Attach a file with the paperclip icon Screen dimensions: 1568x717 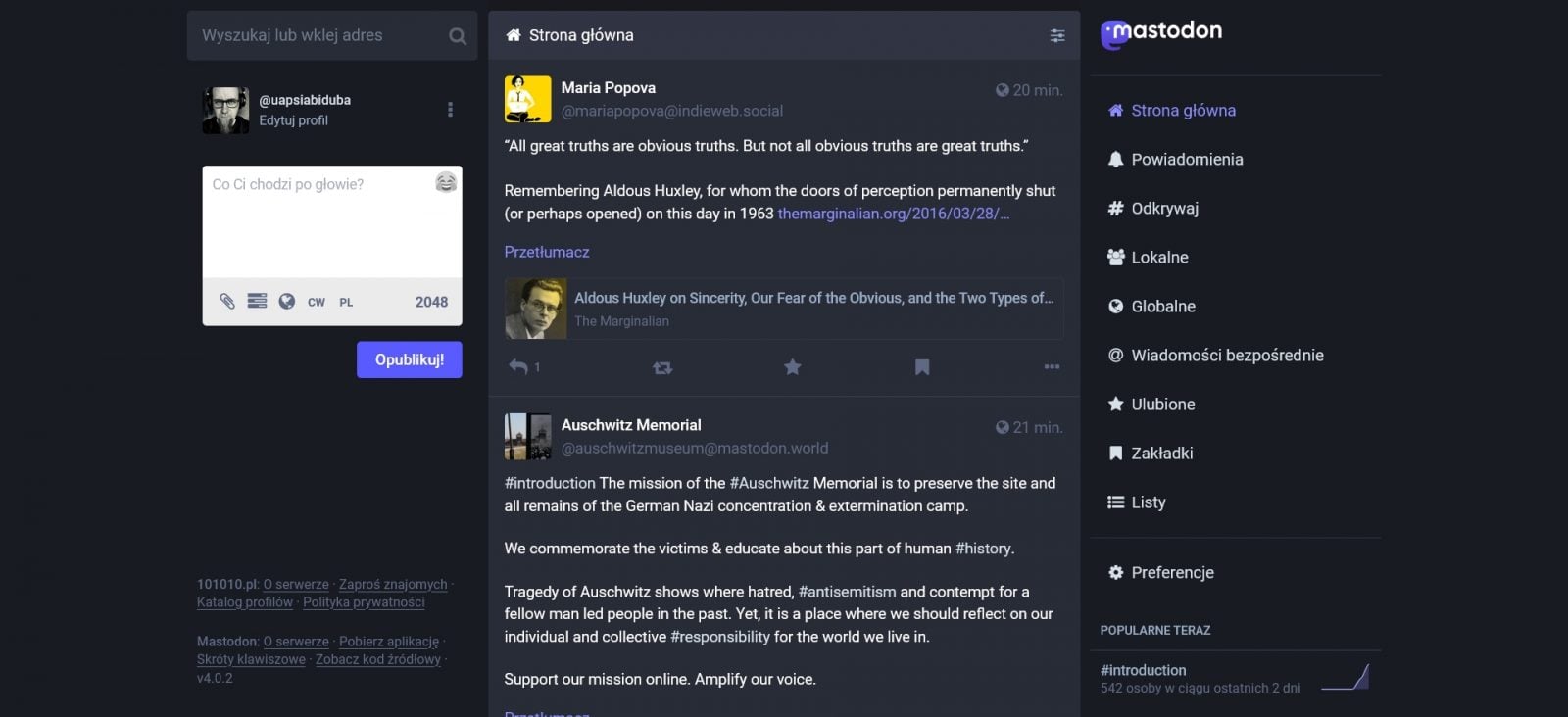(x=227, y=301)
